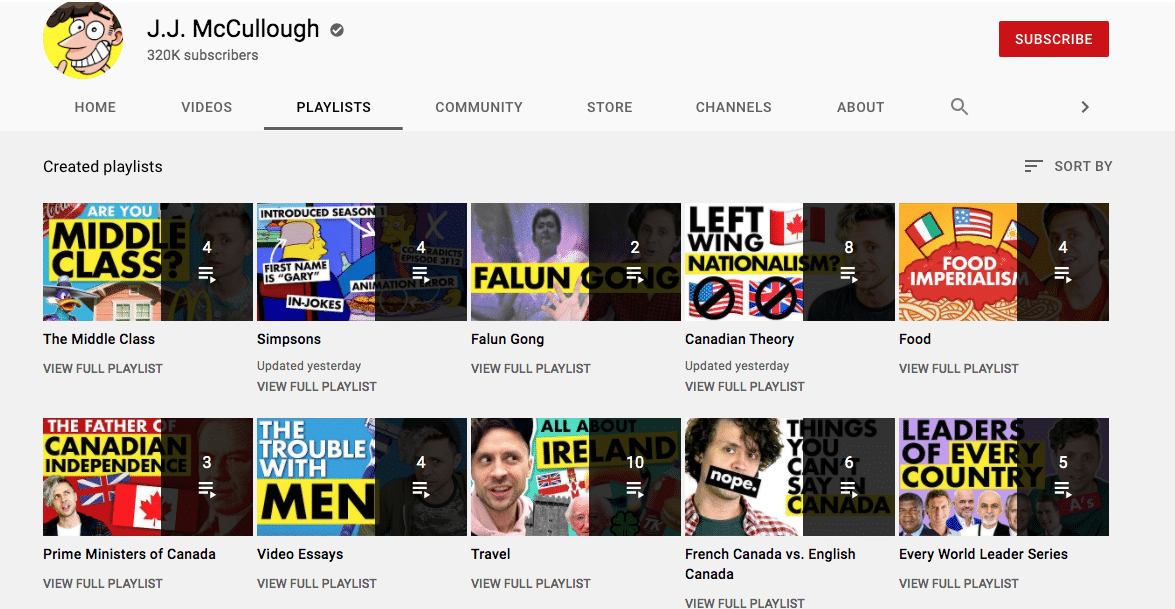Click Every World Leader Series title
Screen dimensions: 1175x609
pos(983,554)
